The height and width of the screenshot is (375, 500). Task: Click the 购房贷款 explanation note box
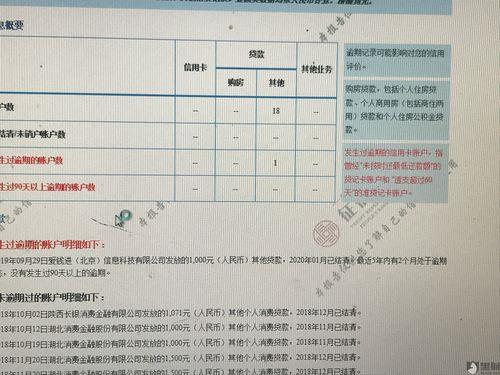pyautogui.click(x=395, y=109)
